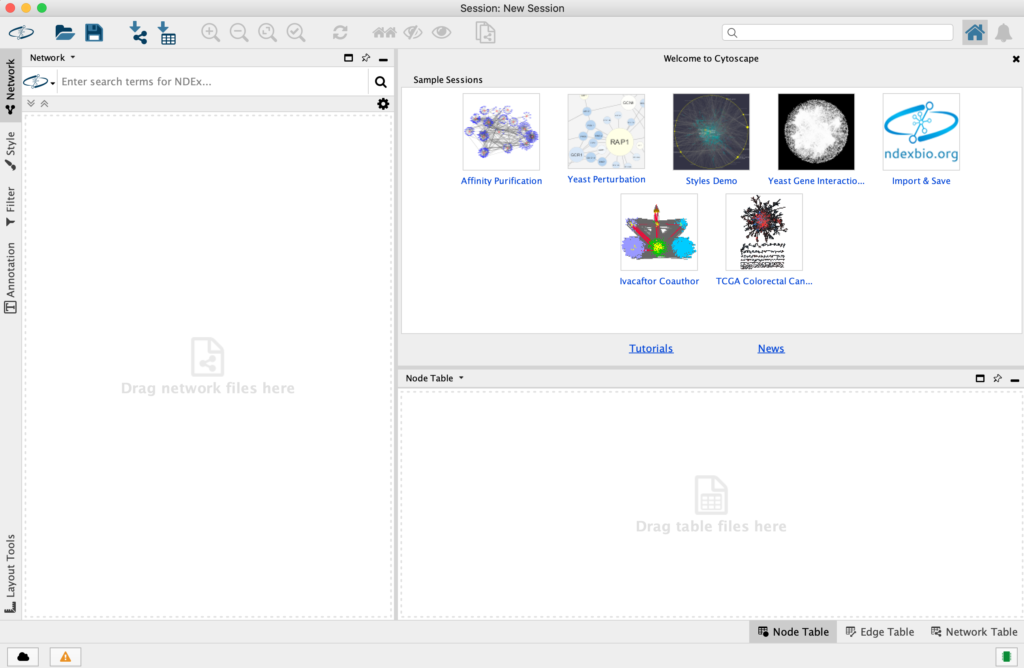The width and height of the screenshot is (1024, 668).
Task: Click the Styles Demo link text
Action: [x=711, y=181]
